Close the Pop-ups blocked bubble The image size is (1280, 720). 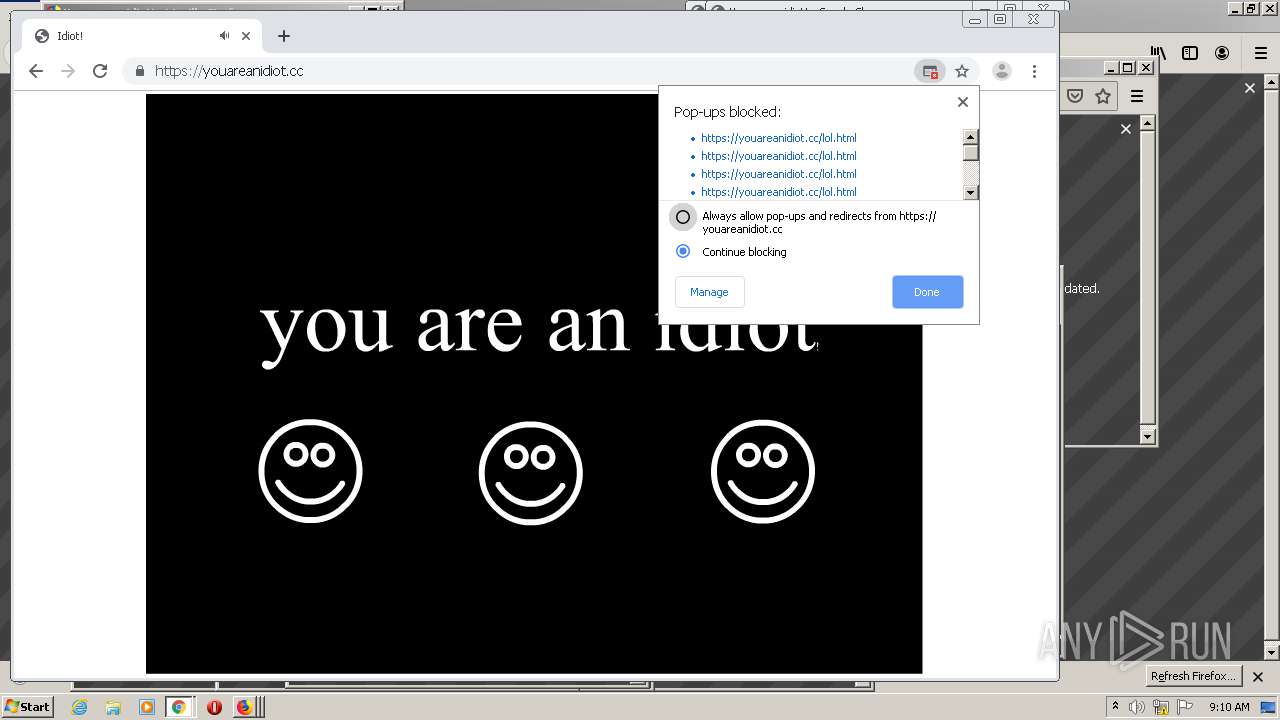[963, 102]
